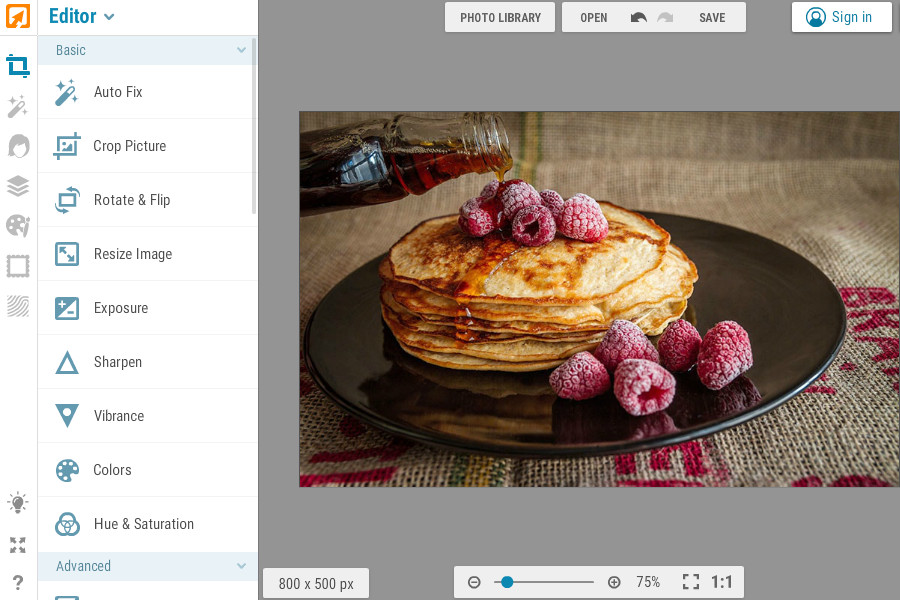The image size is (900, 600).
Task: Toggle fullscreen mode from left sidebar
Action: (18, 545)
